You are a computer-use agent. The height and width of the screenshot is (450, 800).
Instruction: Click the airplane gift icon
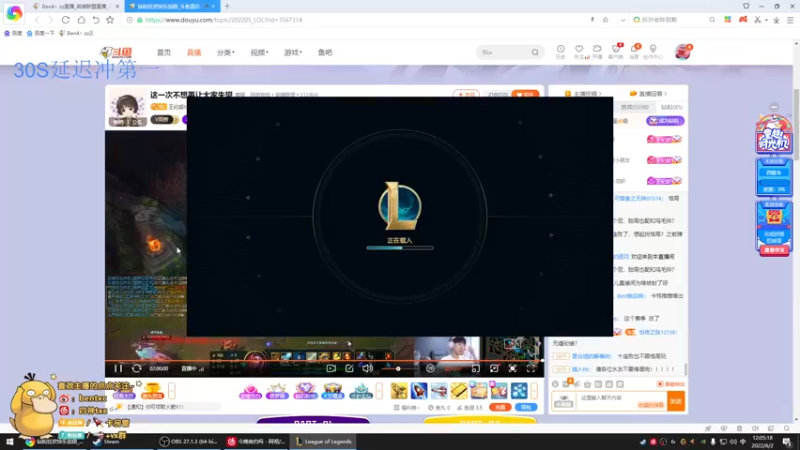[439, 391]
